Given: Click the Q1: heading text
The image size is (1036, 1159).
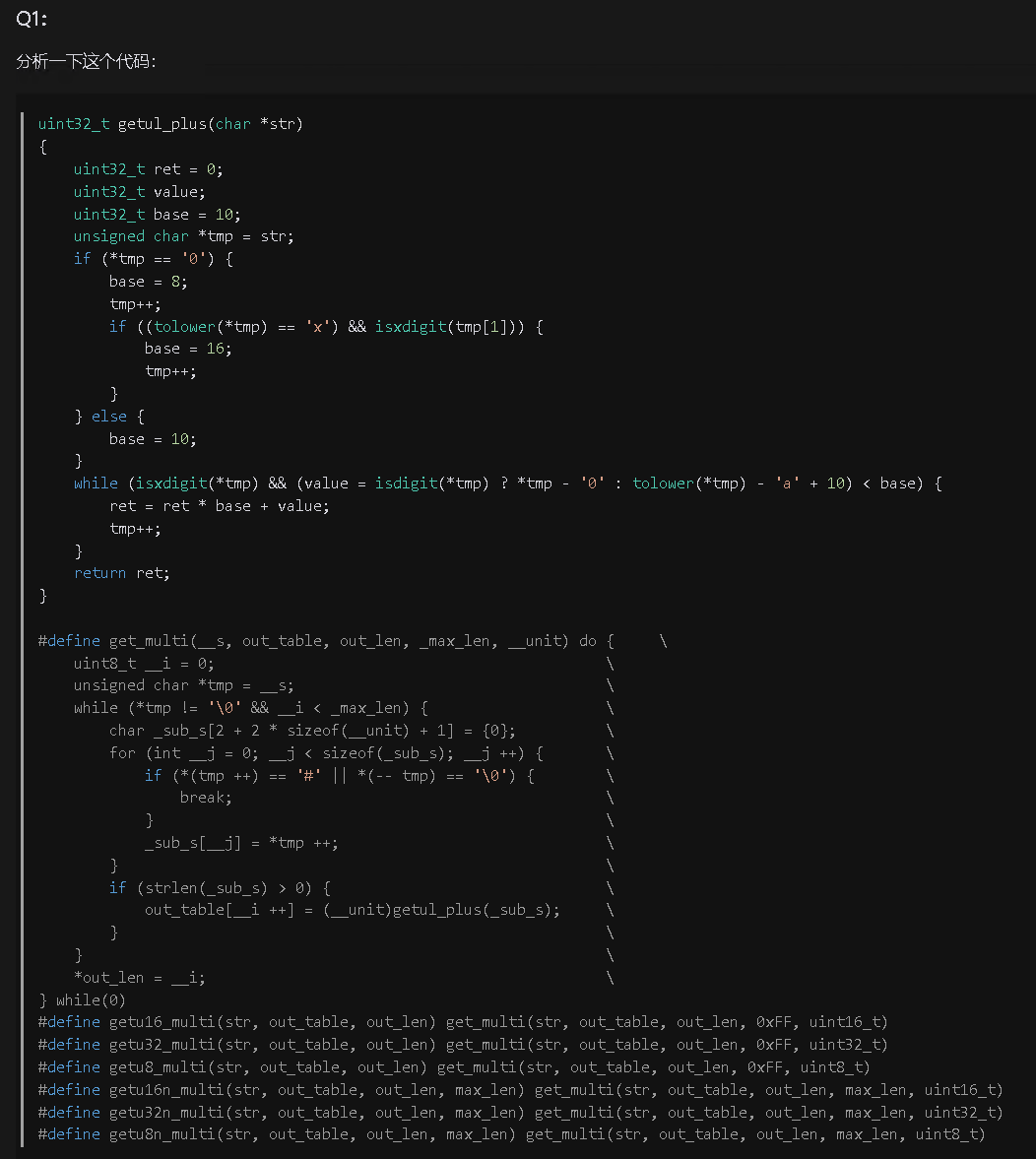Looking at the screenshot, I should 32,20.
